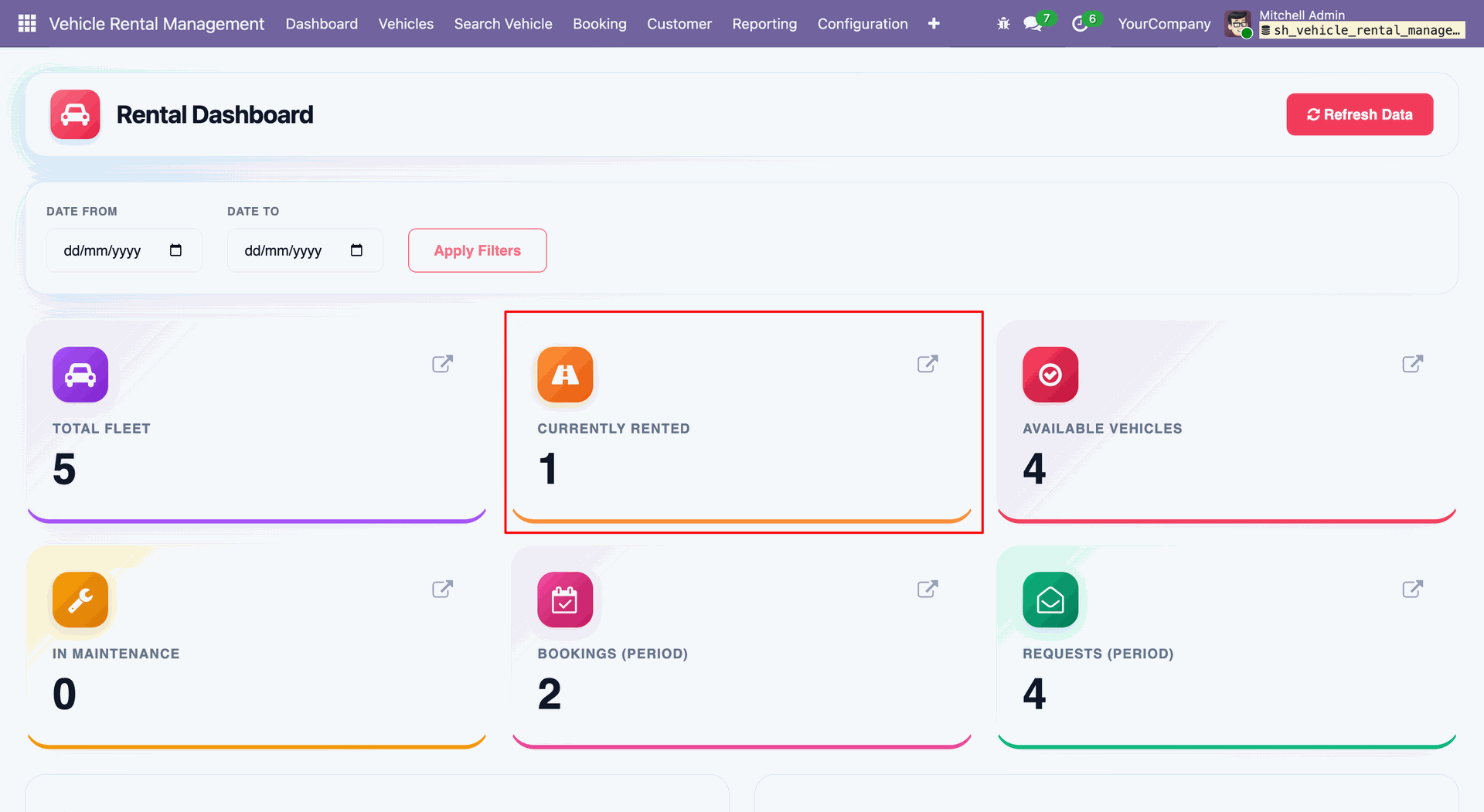Open Date To calendar picker icon
The image size is (1484, 812).
coord(356,250)
